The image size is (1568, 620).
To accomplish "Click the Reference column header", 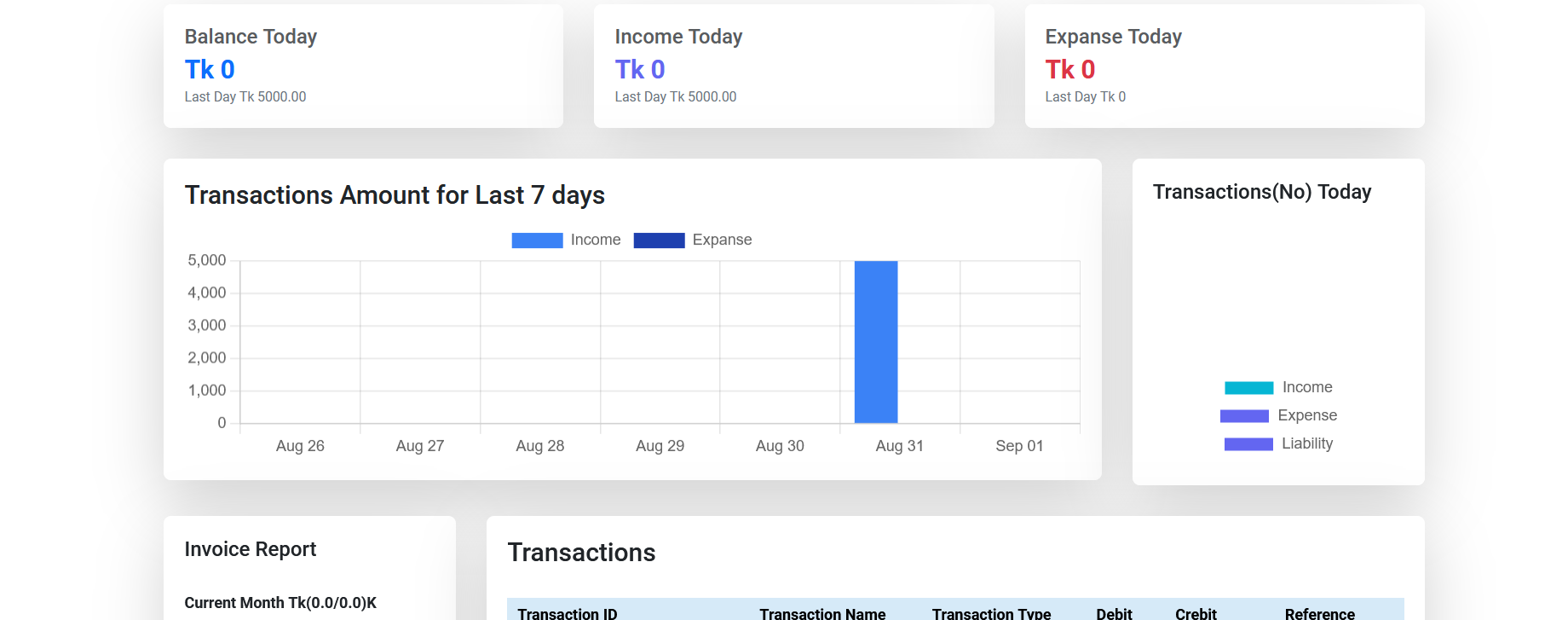I will (1319, 613).
